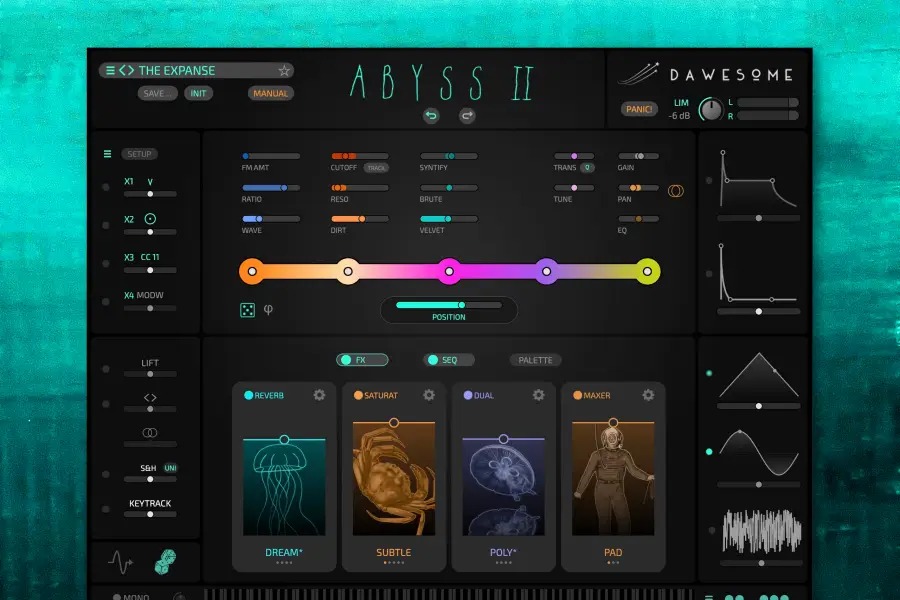Open DUAL card gear settings

pyautogui.click(x=538, y=395)
